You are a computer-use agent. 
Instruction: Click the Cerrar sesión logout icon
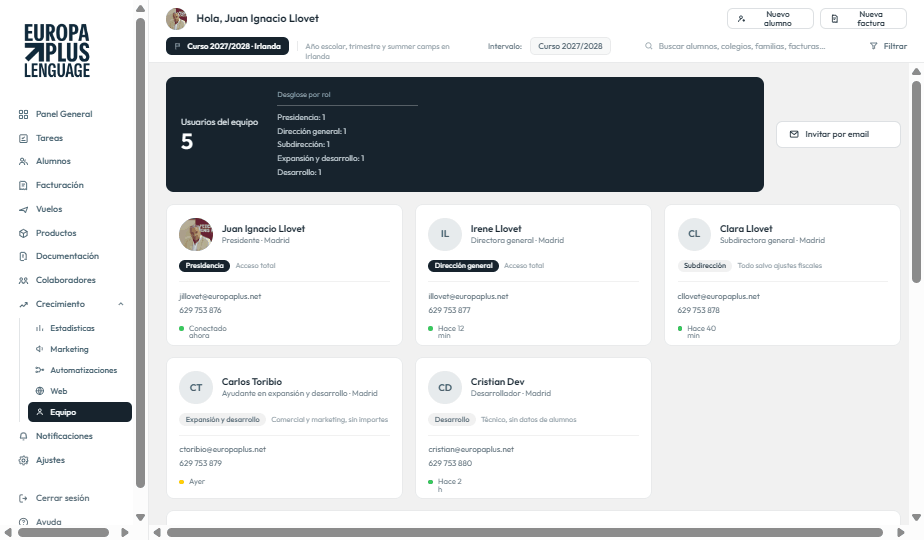(24, 498)
